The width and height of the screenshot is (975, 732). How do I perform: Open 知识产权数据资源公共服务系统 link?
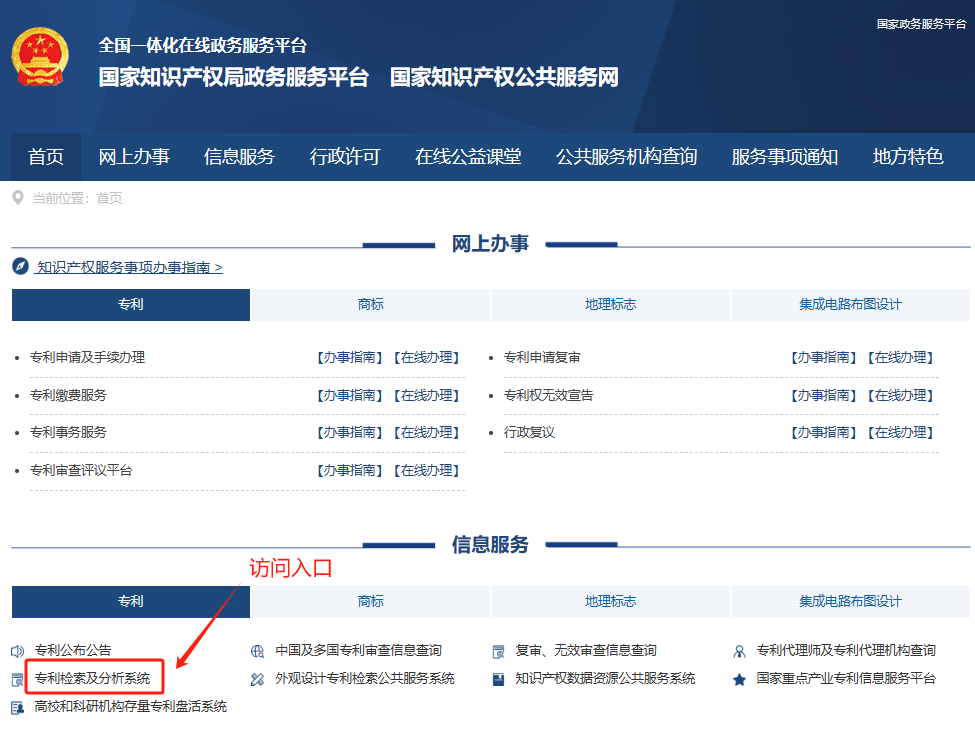(x=605, y=679)
